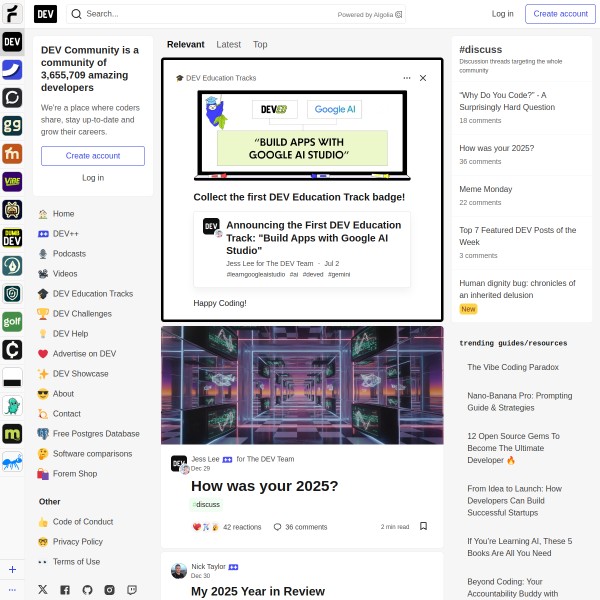Visit DEV's Facebook profile icon
Image resolution: width=600 pixels, height=600 pixels.
click(x=65, y=589)
